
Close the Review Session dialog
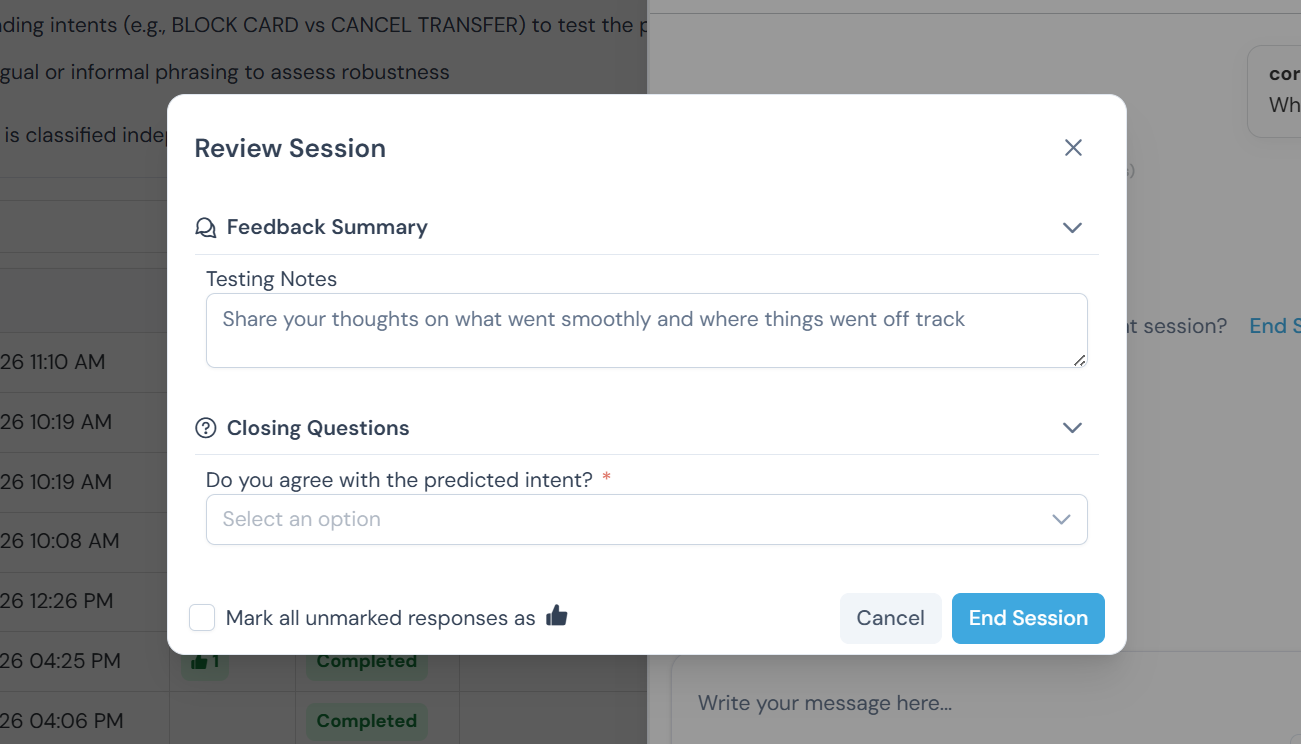(x=1073, y=148)
